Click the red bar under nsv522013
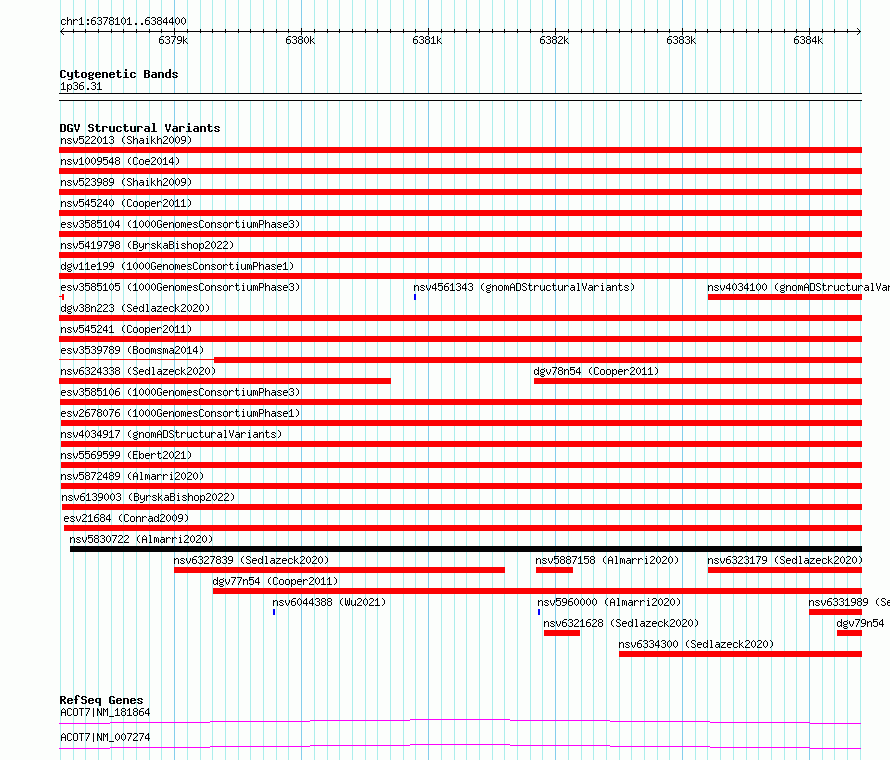Screen dimensions: 890x760 460,150
